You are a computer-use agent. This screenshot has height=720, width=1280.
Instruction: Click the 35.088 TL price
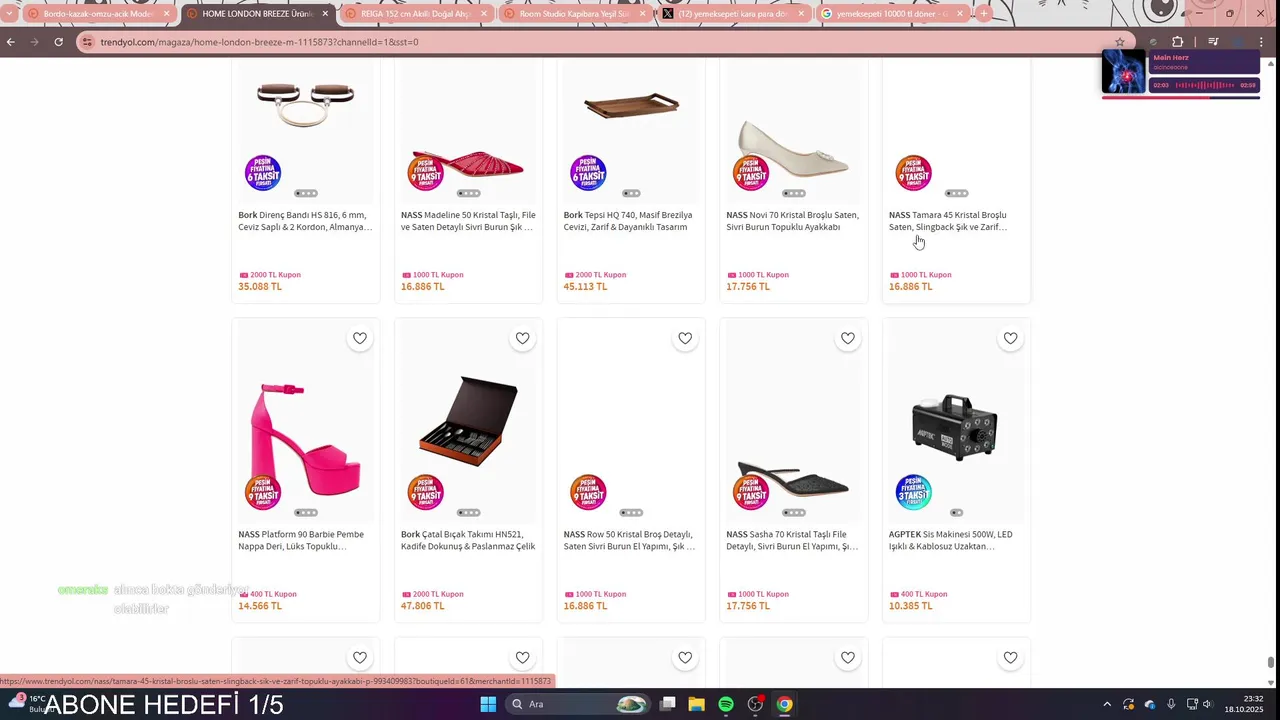[260, 287]
